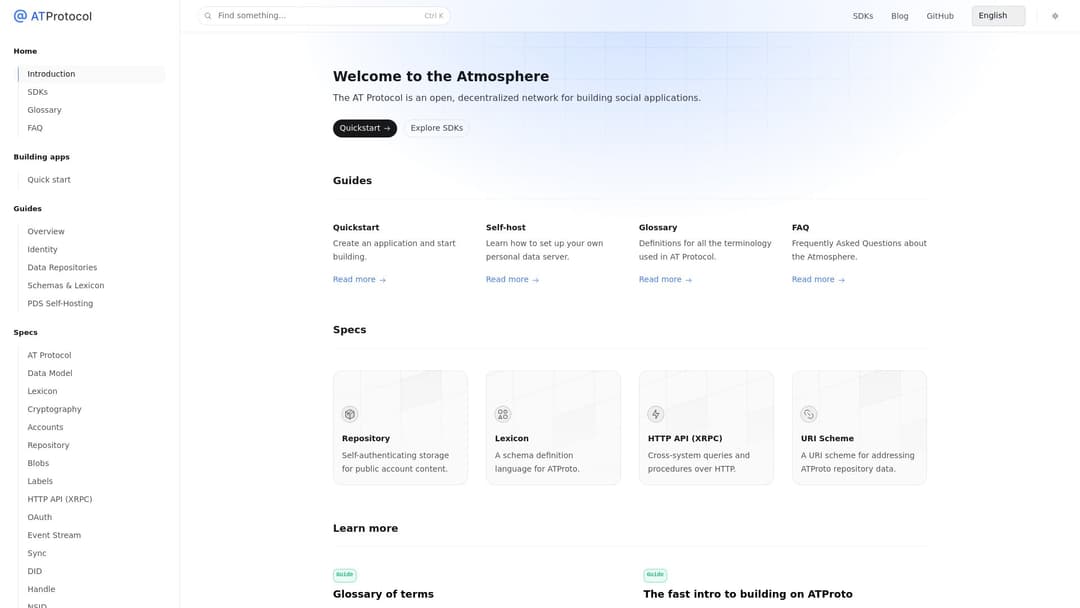Click the URI Scheme link icon

809,414
